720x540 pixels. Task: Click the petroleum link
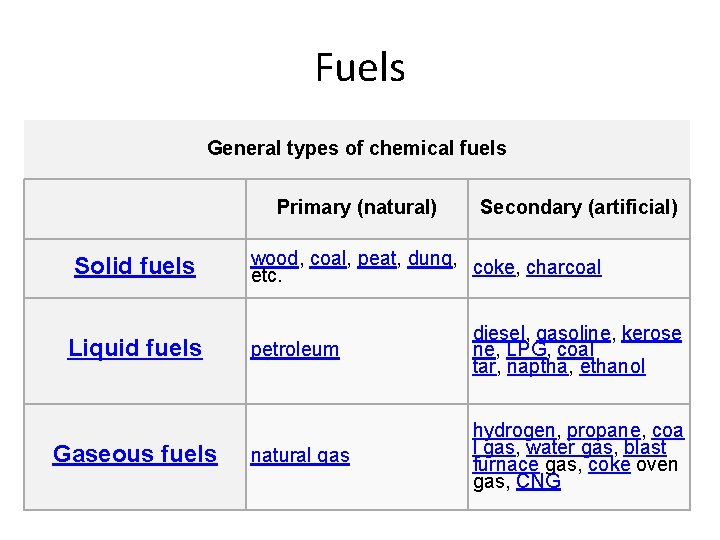(x=294, y=350)
